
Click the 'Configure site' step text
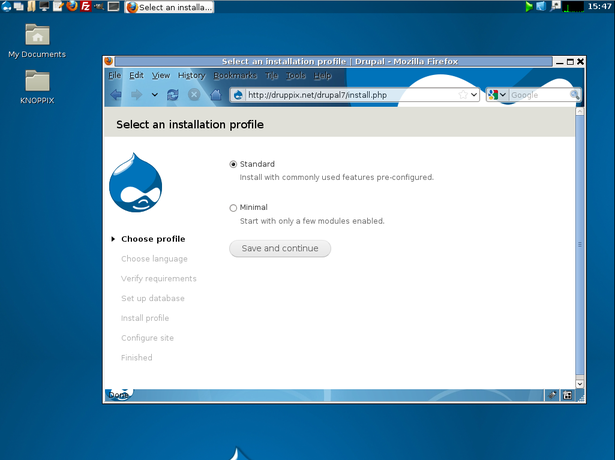(147, 338)
